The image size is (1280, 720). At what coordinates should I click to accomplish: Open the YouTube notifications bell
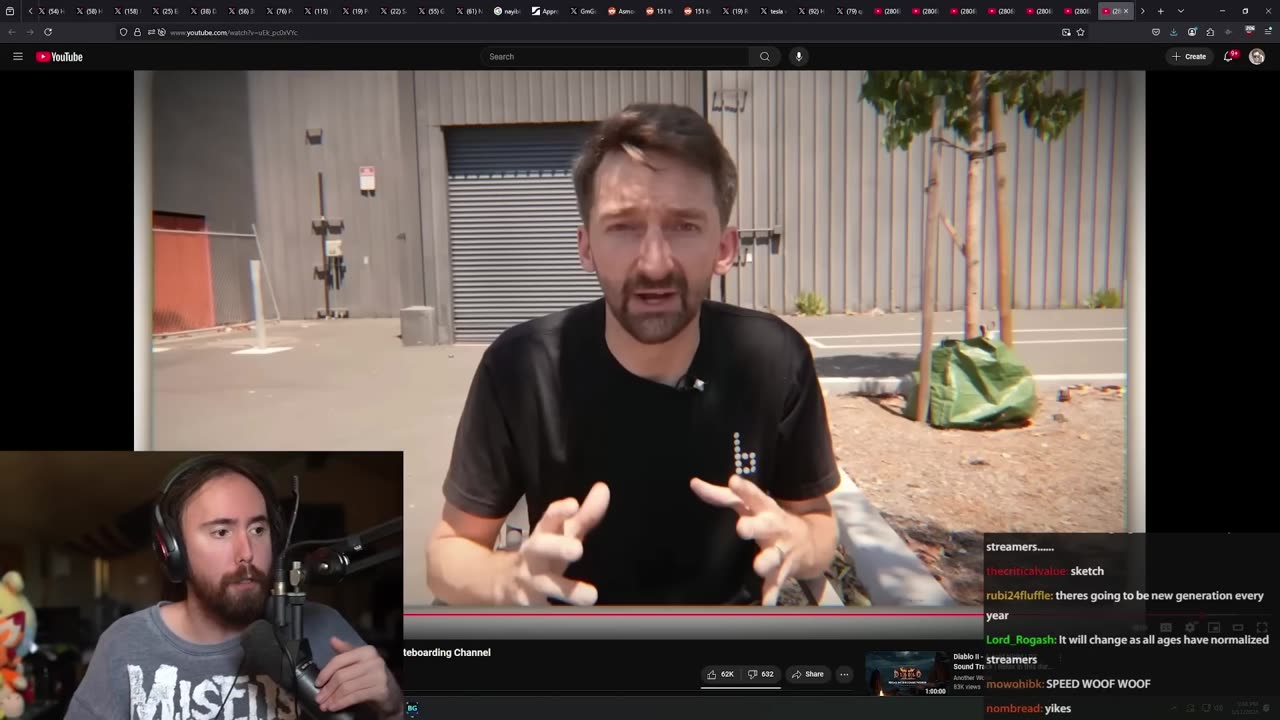pos(1229,56)
